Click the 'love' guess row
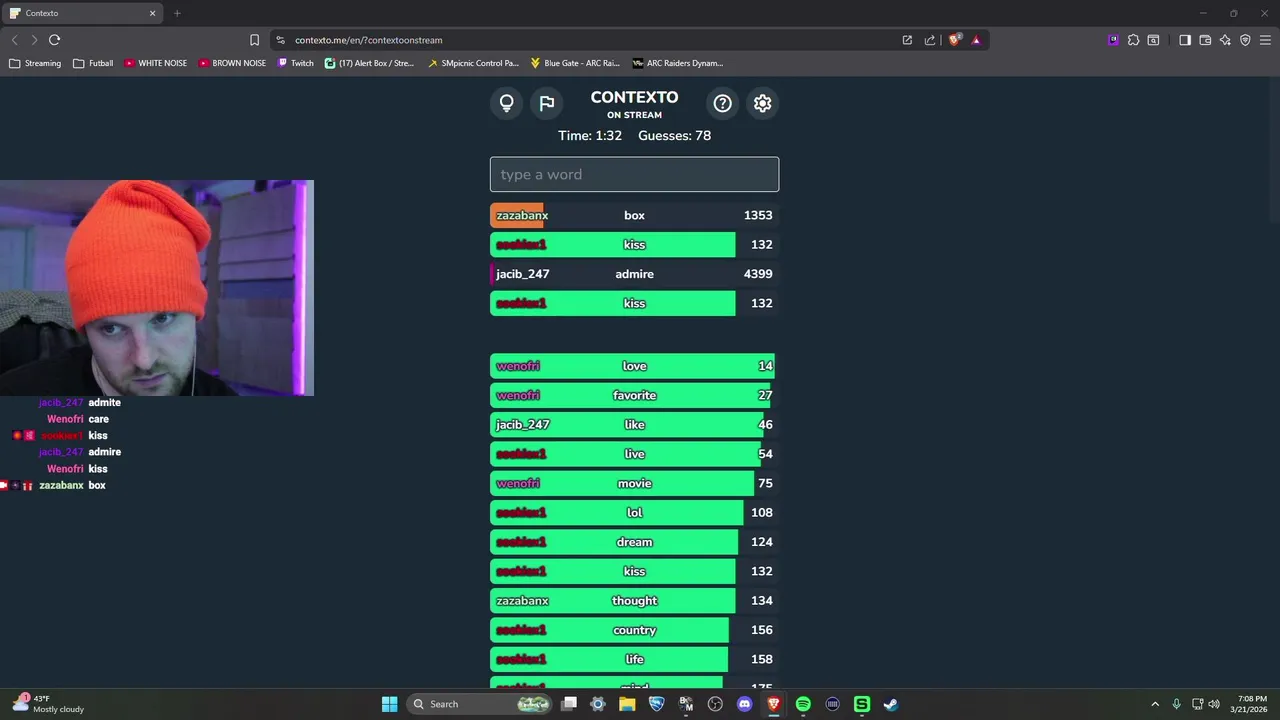 (634, 366)
